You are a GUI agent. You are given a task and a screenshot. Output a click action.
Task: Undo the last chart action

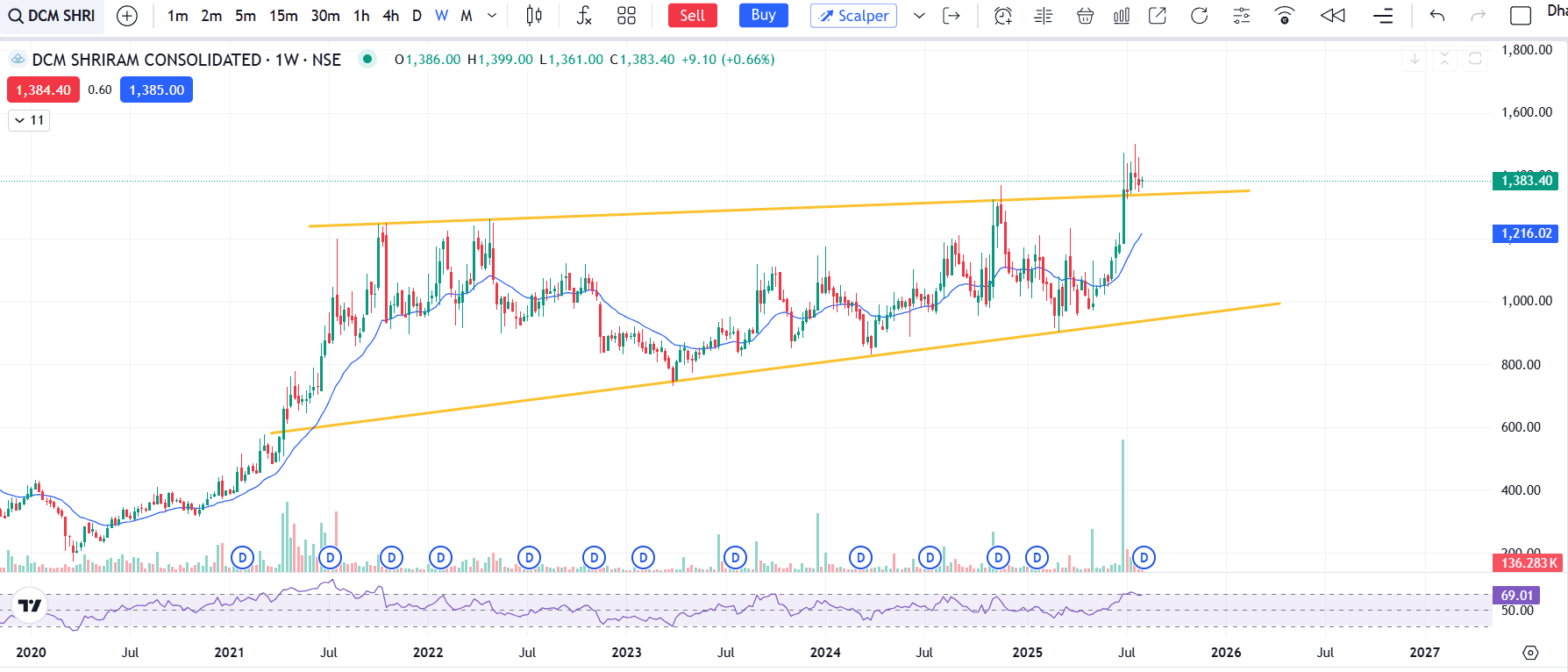(1437, 16)
